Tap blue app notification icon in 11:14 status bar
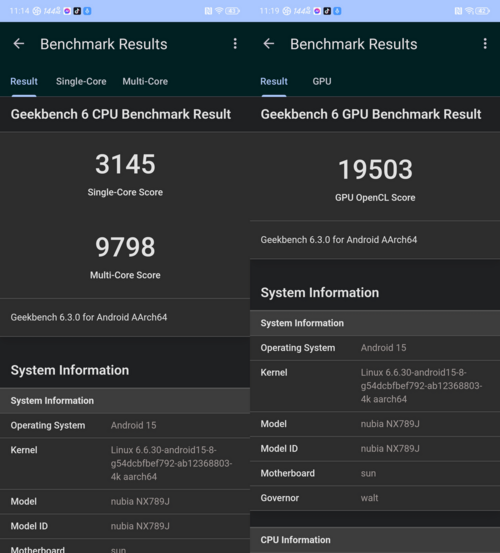 tap(87, 11)
